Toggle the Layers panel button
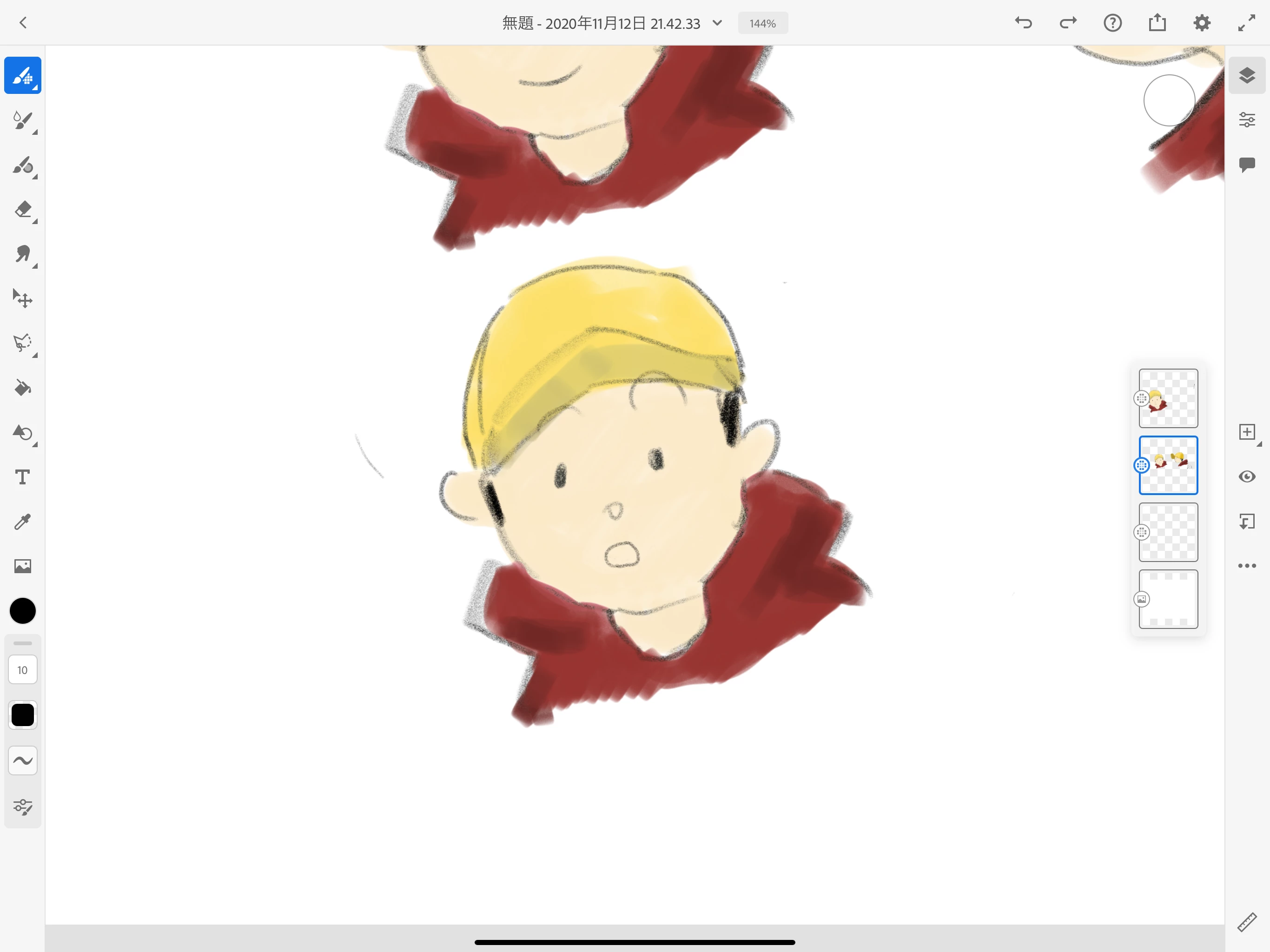The image size is (1270, 952). [1246, 75]
